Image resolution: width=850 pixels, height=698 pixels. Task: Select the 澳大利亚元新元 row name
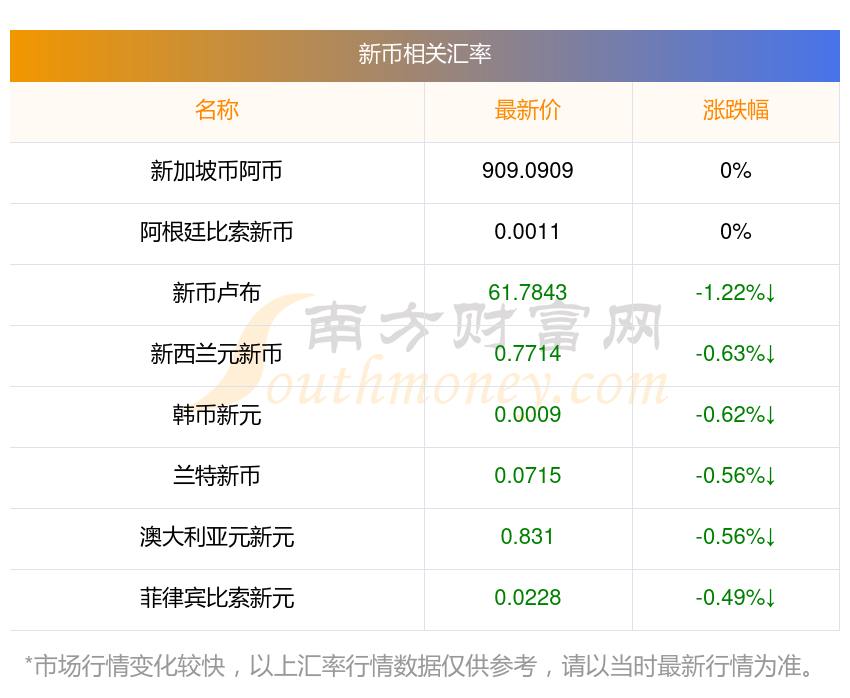[x=216, y=538]
